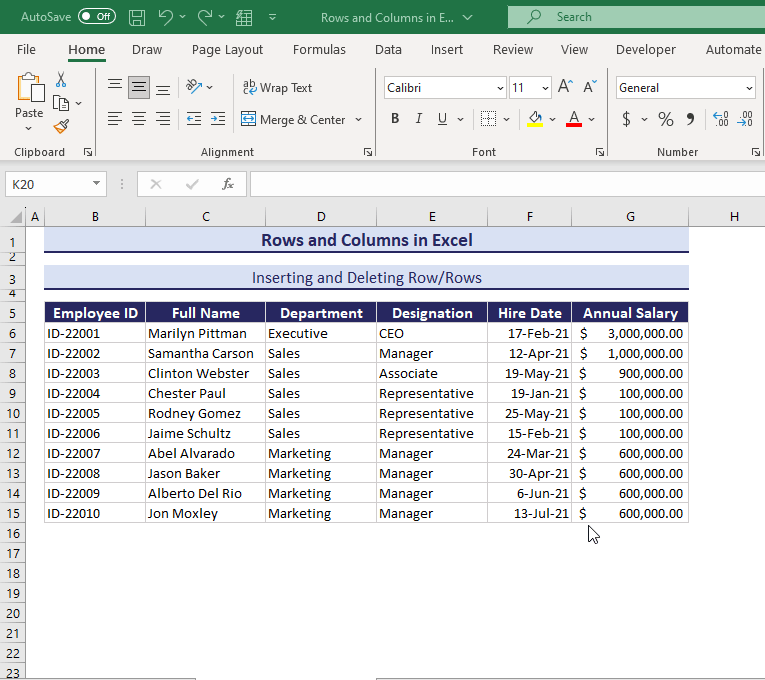Apply Comma Style
This screenshot has width=765, height=680.
point(690,119)
